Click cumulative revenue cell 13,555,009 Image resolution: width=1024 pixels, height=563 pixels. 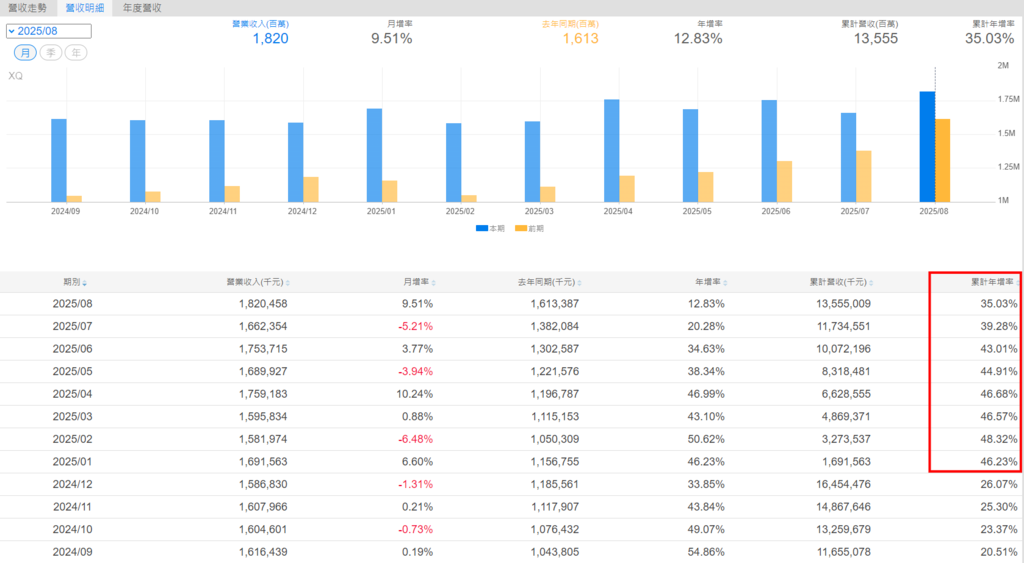tap(843, 304)
